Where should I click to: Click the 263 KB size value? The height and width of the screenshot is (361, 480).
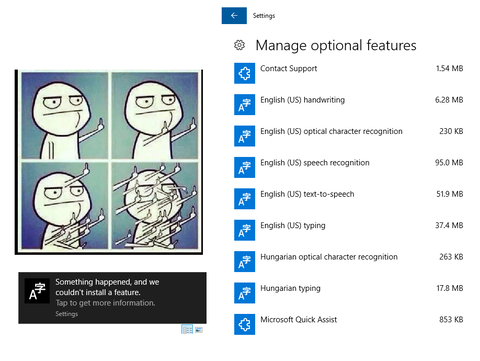pyautogui.click(x=451, y=257)
